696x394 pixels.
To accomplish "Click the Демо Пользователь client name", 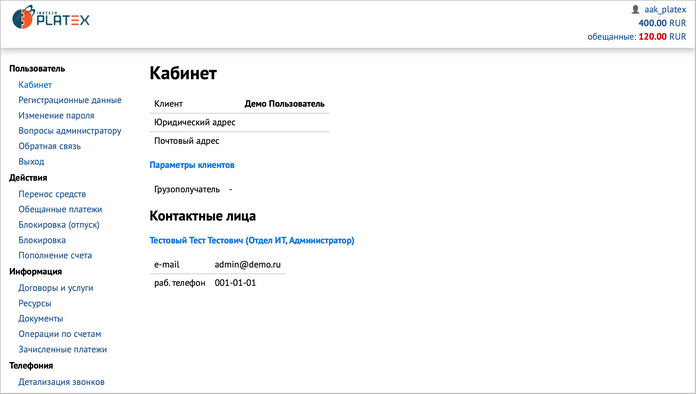I will (x=285, y=104).
